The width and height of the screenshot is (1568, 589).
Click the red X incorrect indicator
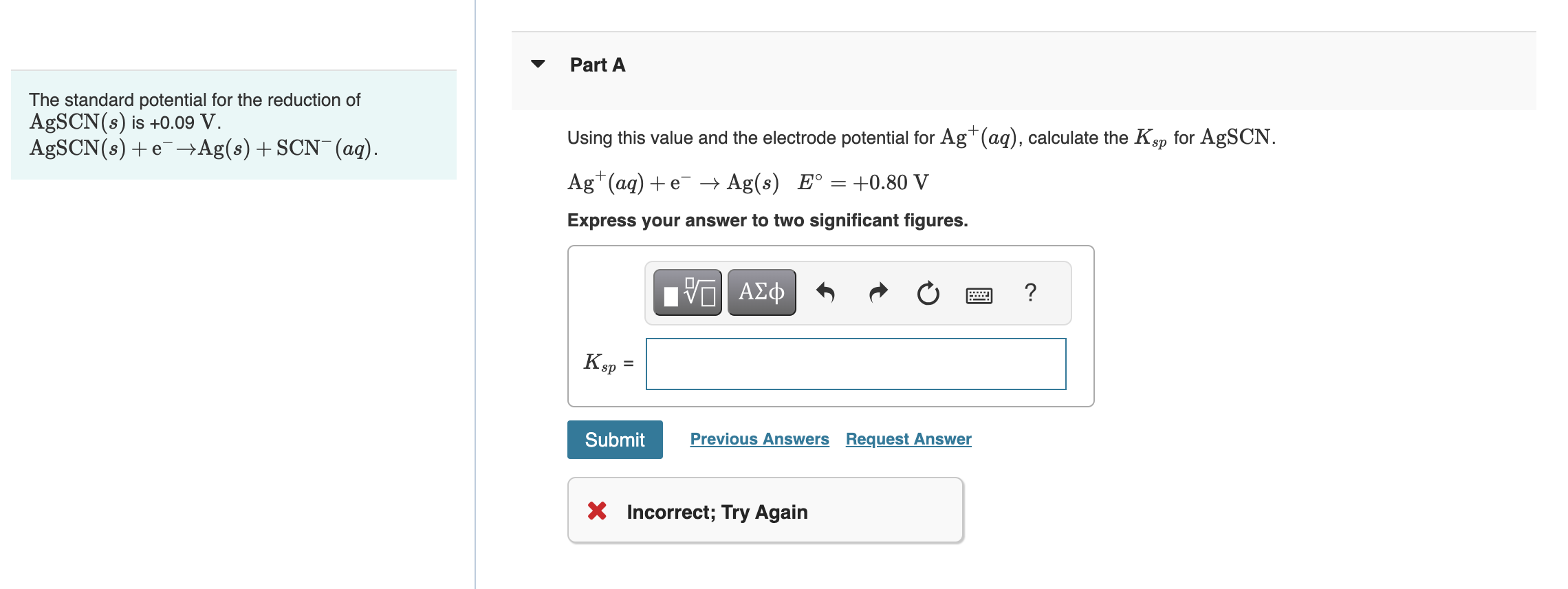(598, 511)
